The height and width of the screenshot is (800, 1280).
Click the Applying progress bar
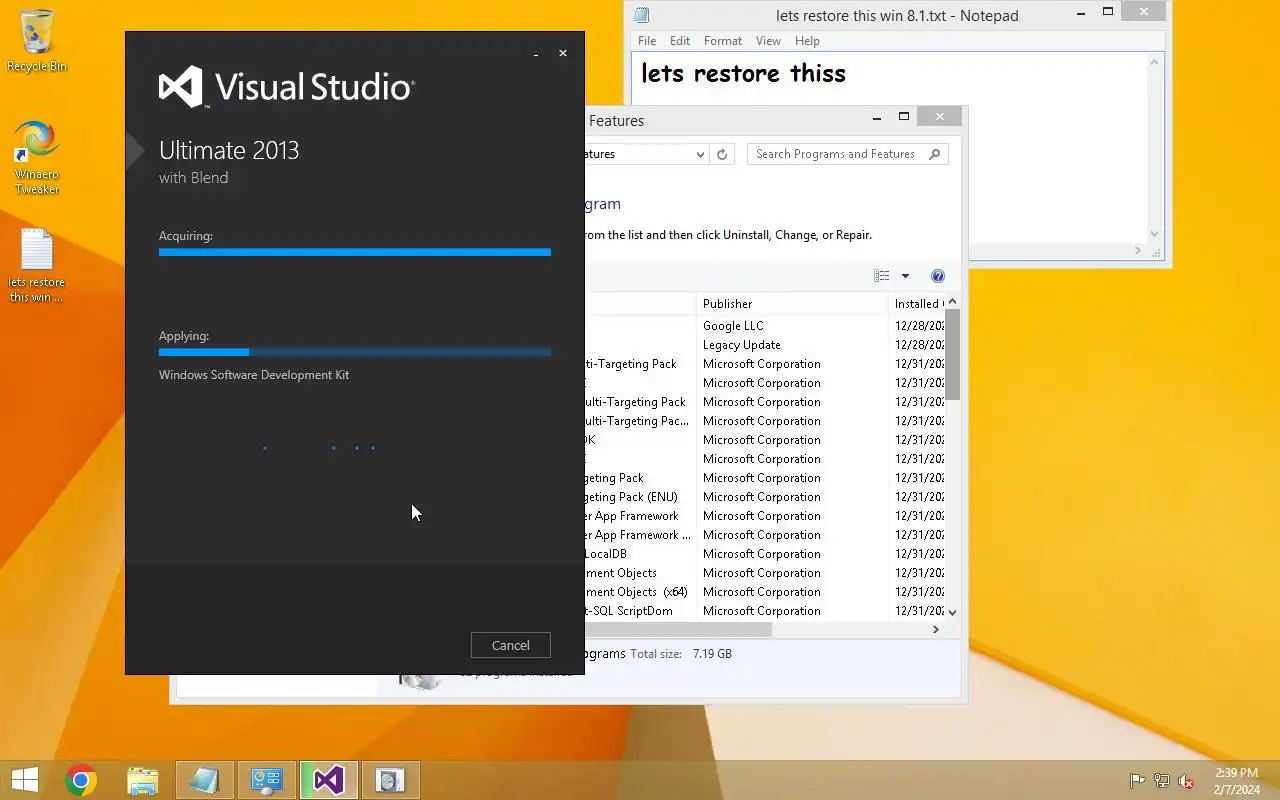click(x=355, y=352)
